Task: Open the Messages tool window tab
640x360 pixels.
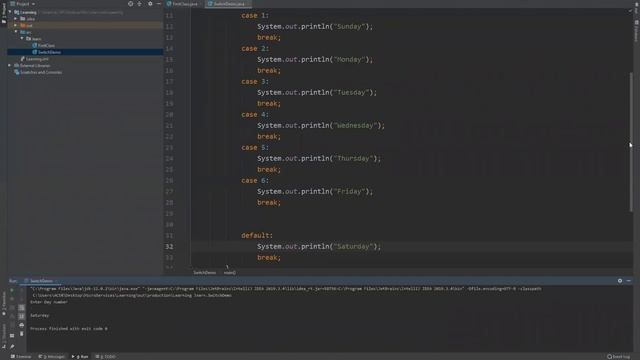Action: (51, 357)
